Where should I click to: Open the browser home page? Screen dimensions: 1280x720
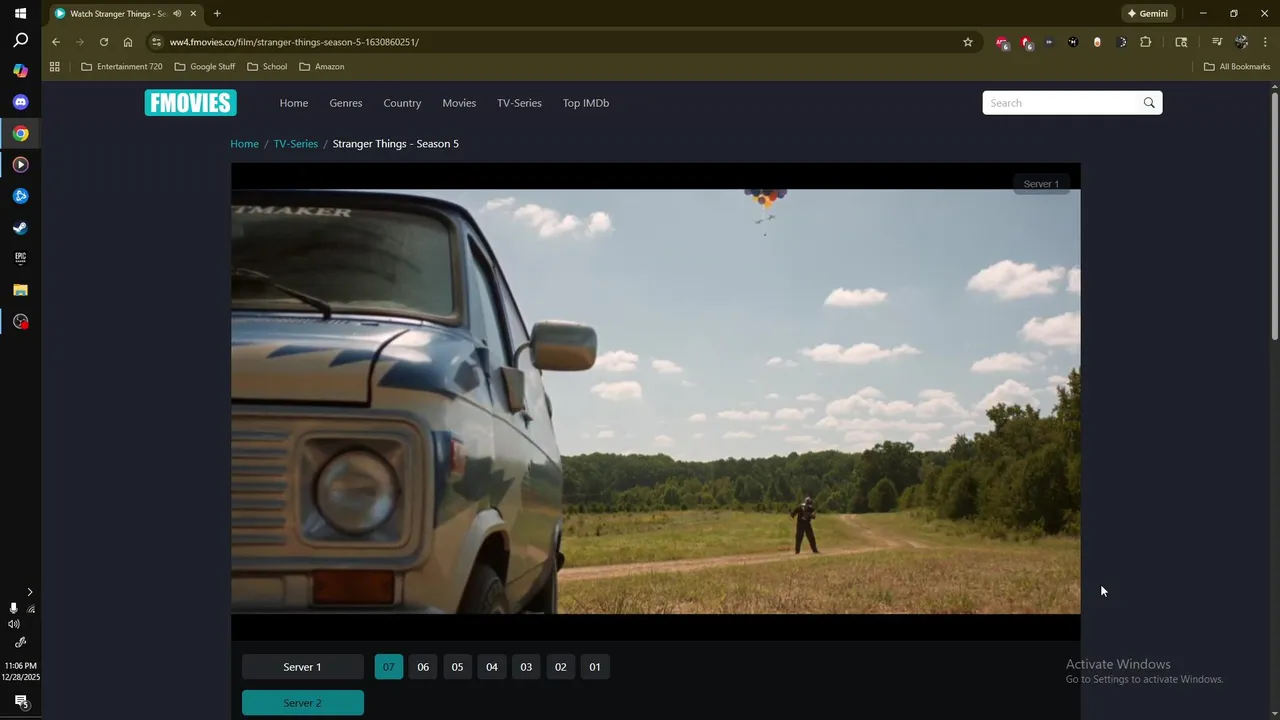click(x=128, y=42)
